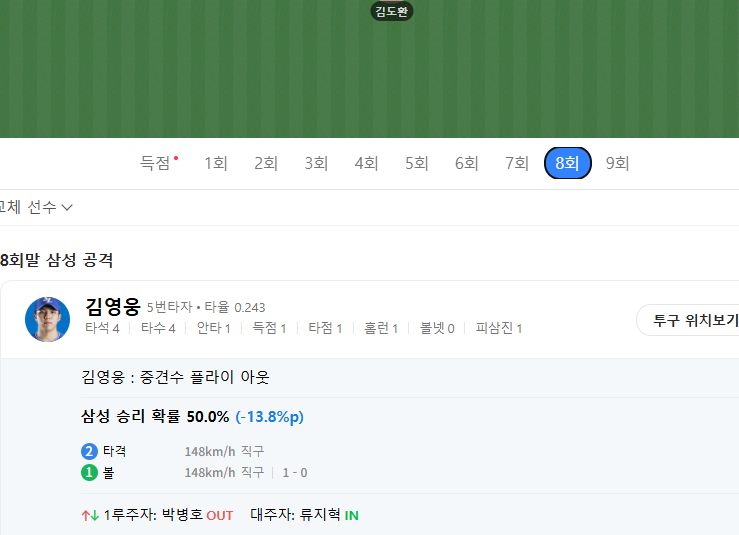Select the 1회 inning tab
This screenshot has width=739, height=535.
(216, 163)
